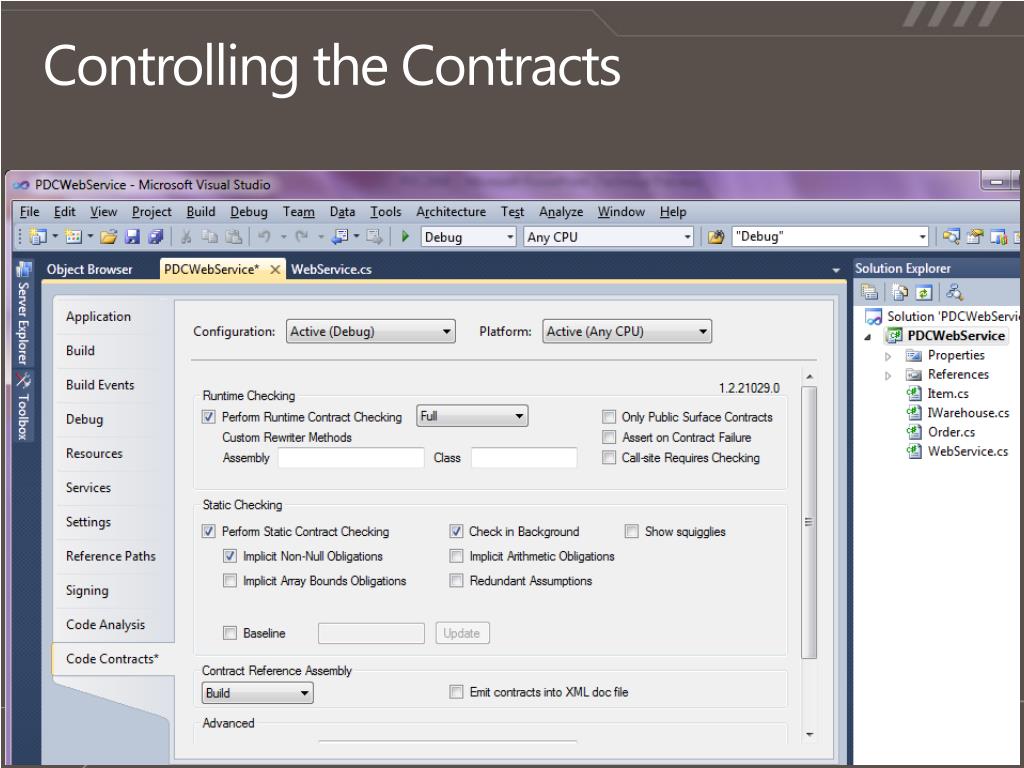
Task: Click the Open File folder icon
Action: (108, 236)
